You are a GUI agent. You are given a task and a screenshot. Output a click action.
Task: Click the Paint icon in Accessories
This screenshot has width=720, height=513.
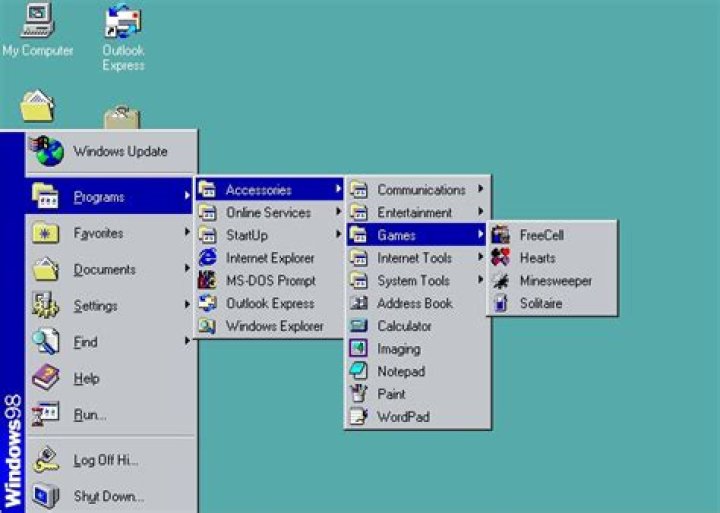coord(358,394)
